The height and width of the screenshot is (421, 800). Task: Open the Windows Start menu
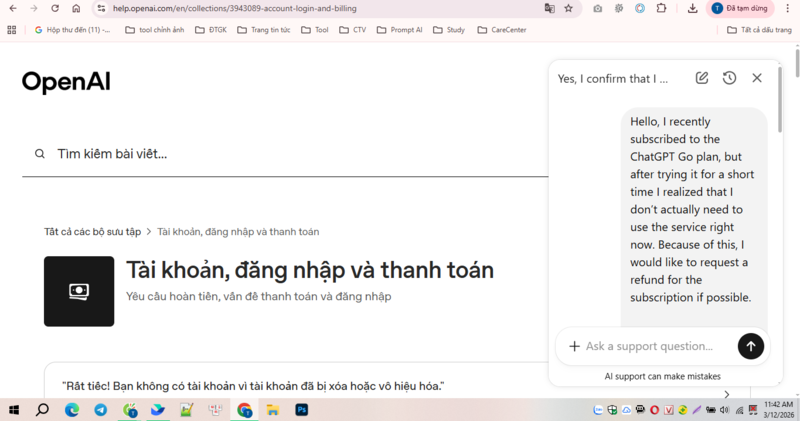14,410
